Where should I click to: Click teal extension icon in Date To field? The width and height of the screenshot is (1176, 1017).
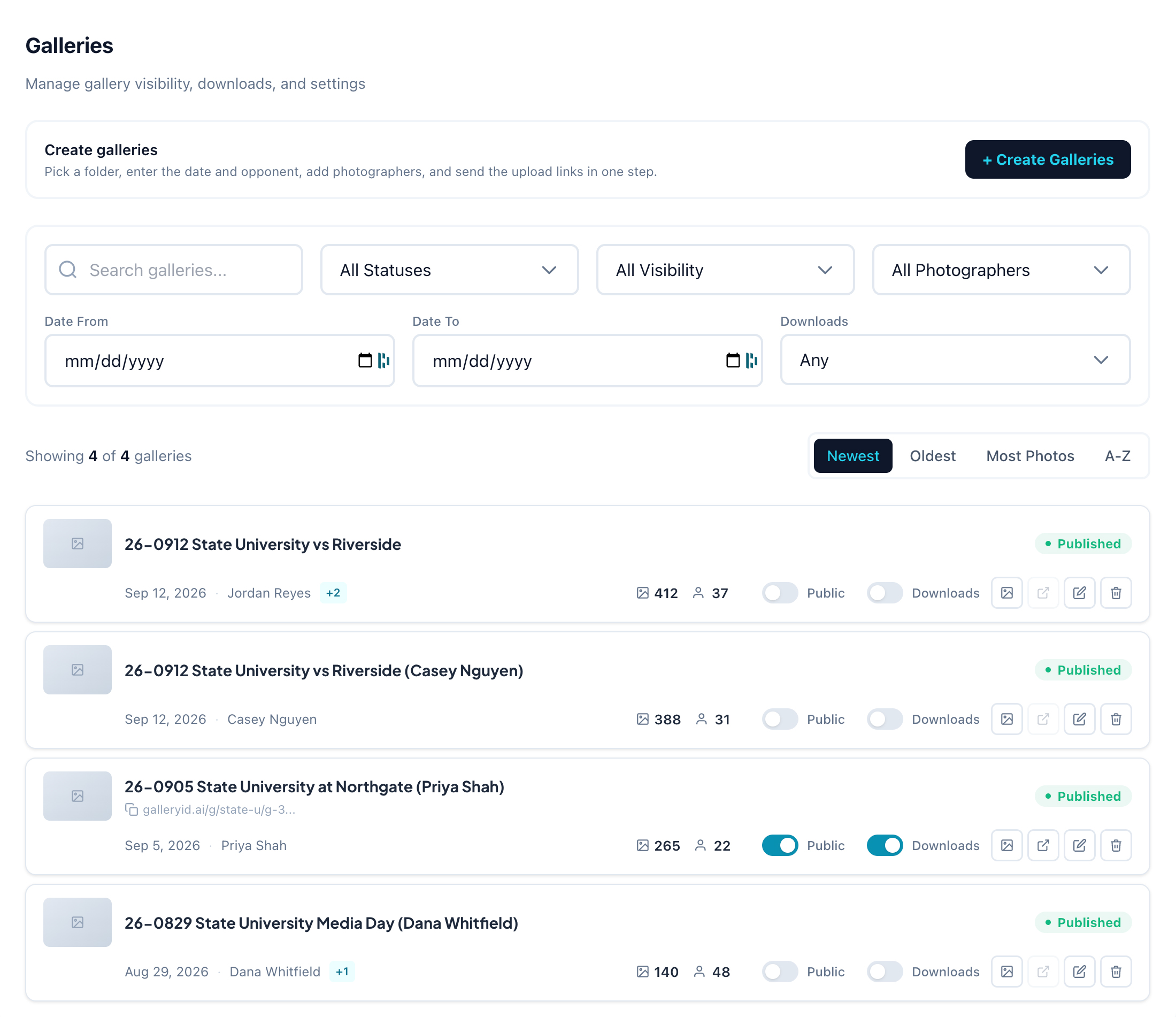(751, 360)
